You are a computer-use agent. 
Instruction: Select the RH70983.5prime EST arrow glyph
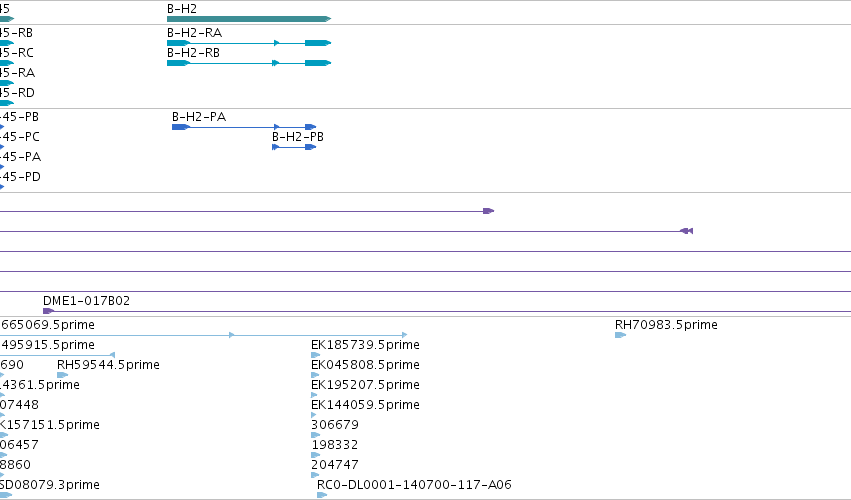(x=620, y=335)
